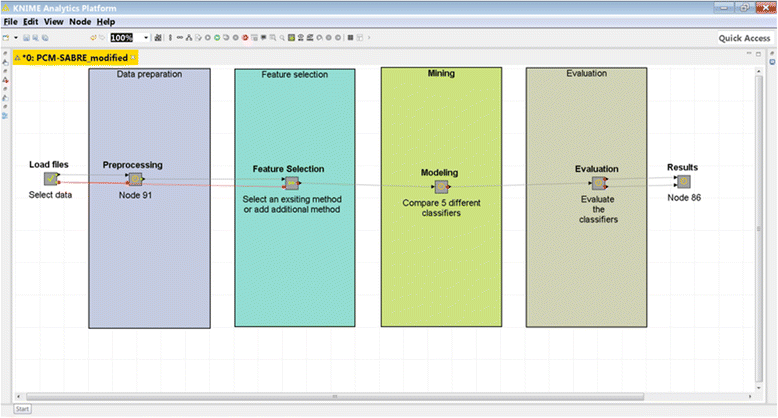Select the Feature Selection node icon
This screenshot has height=418, width=778.
click(x=291, y=183)
